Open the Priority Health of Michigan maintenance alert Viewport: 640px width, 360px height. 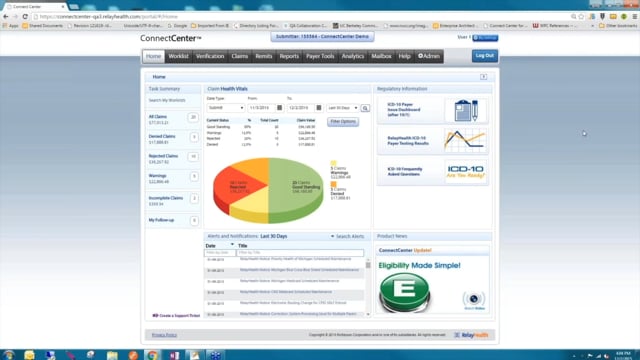point(295,259)
